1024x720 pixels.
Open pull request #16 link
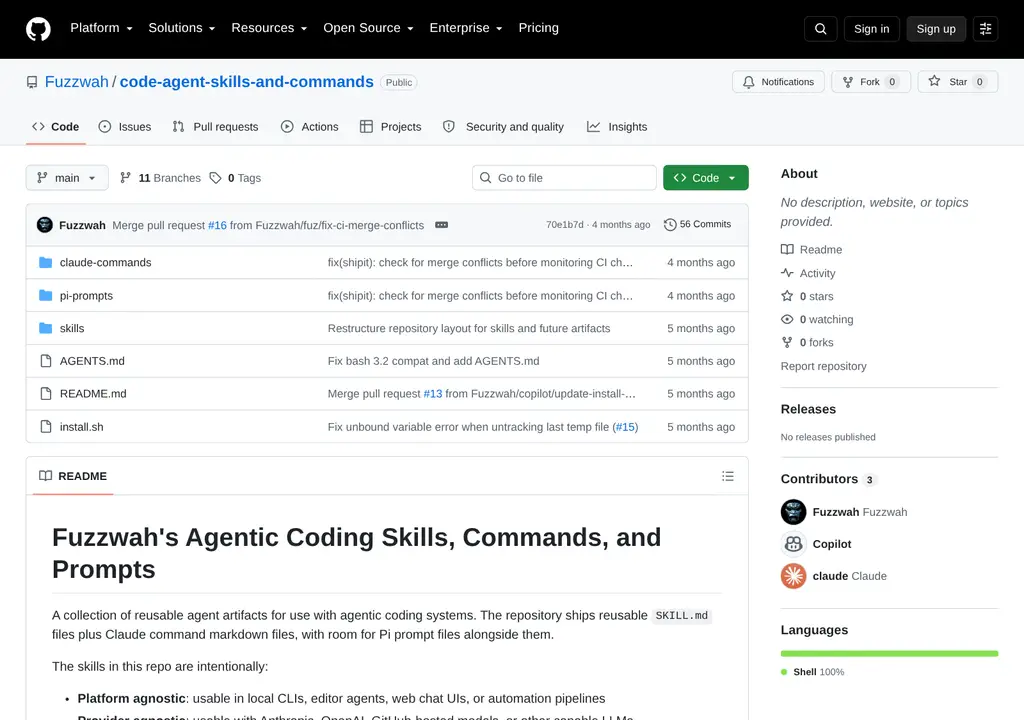[x=217, y=225]
